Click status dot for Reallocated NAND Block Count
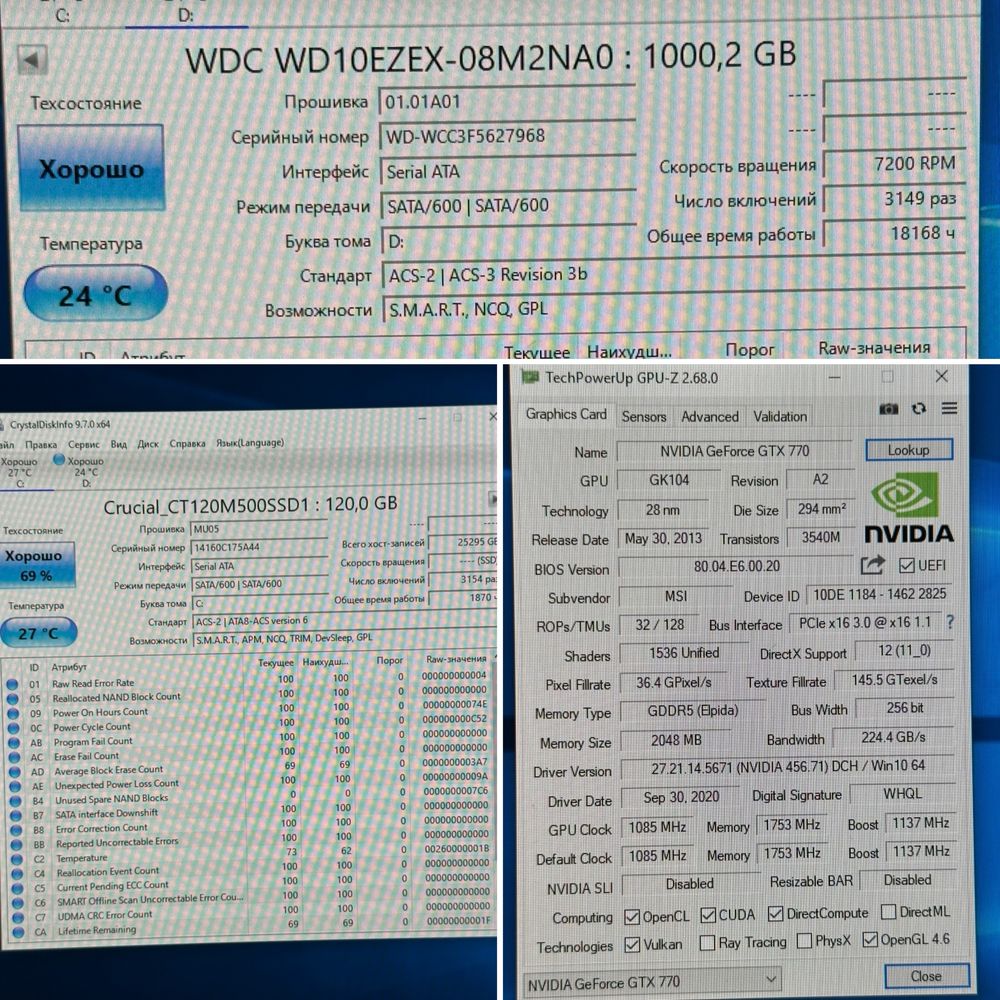This screenshot has height=1000, width=1000. (12, 699)
